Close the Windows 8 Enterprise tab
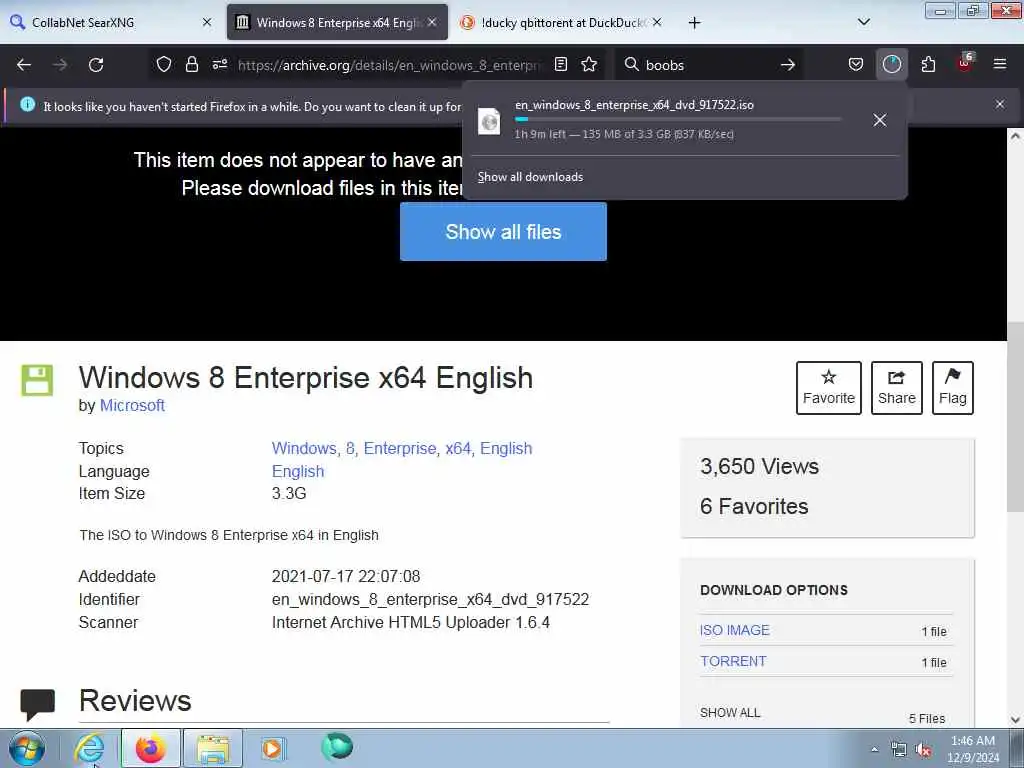 coord(432,22)
